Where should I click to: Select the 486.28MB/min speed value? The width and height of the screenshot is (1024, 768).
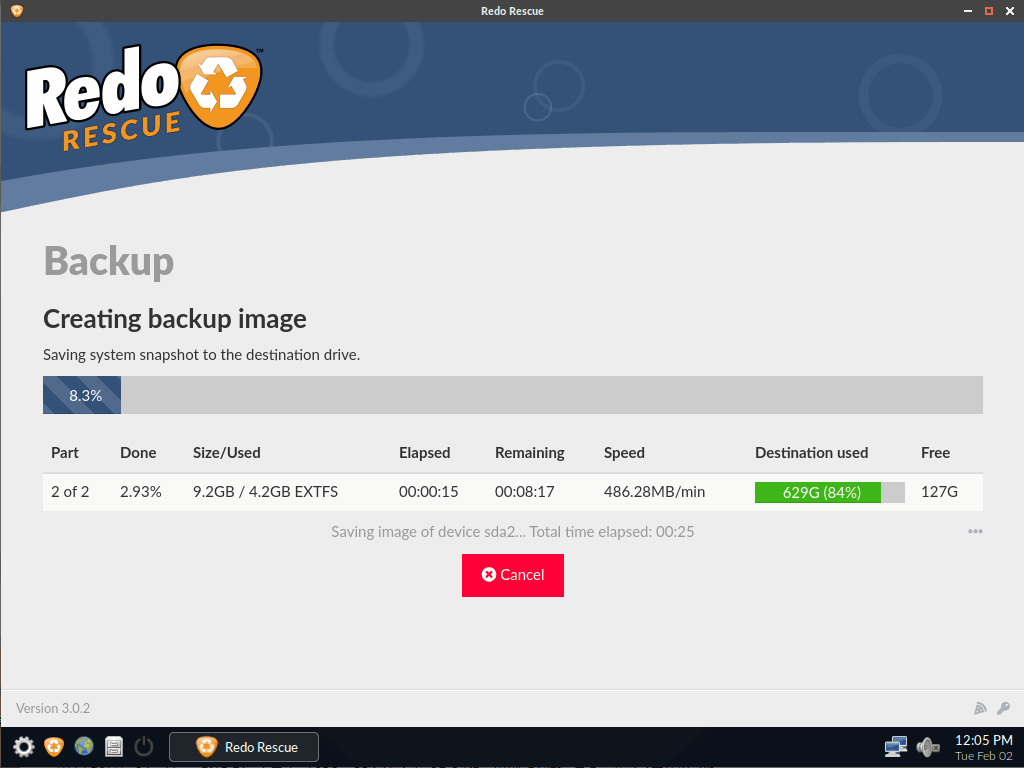(654, 492)
